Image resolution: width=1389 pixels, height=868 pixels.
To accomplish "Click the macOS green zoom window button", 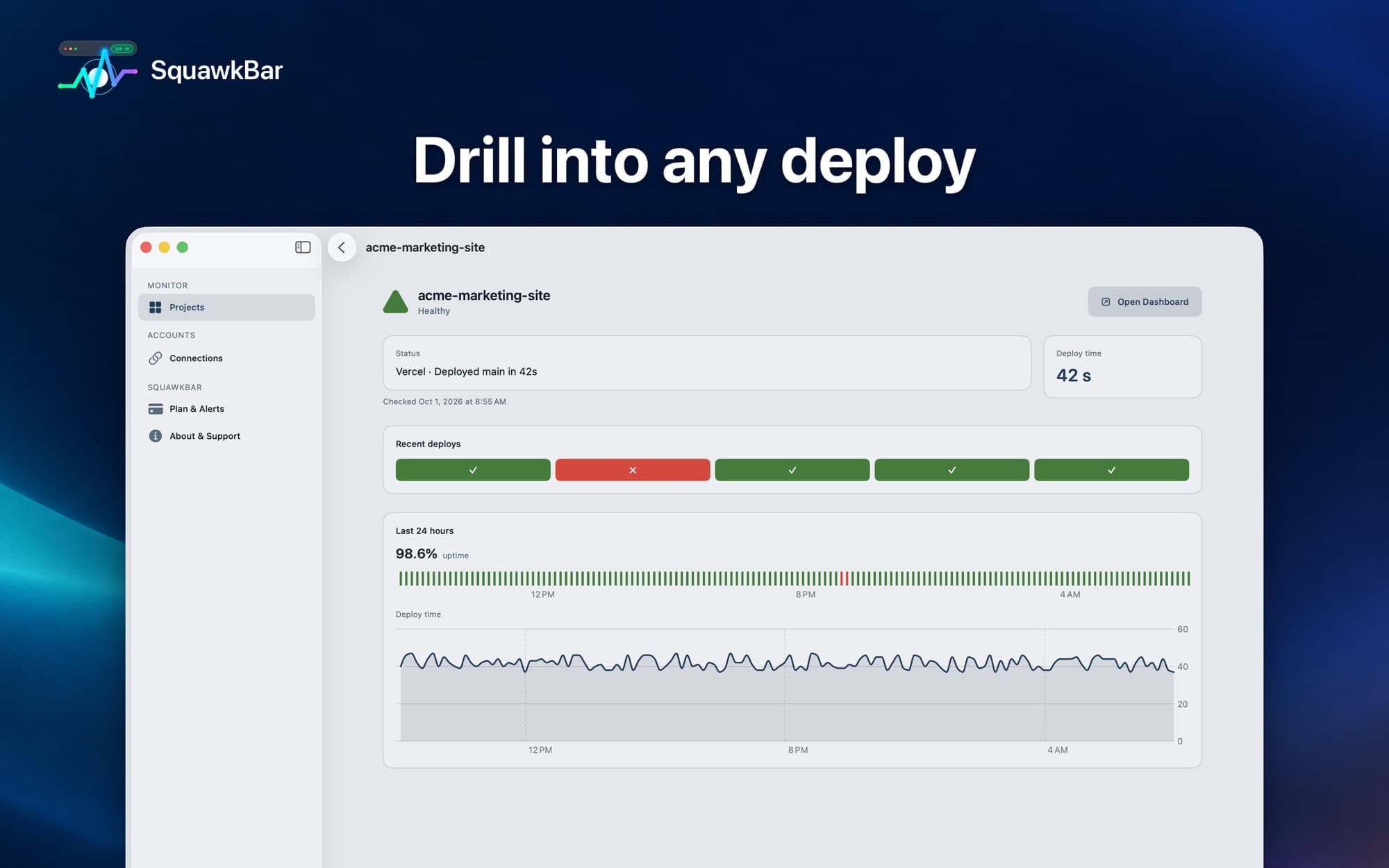I will click(183, 247).
